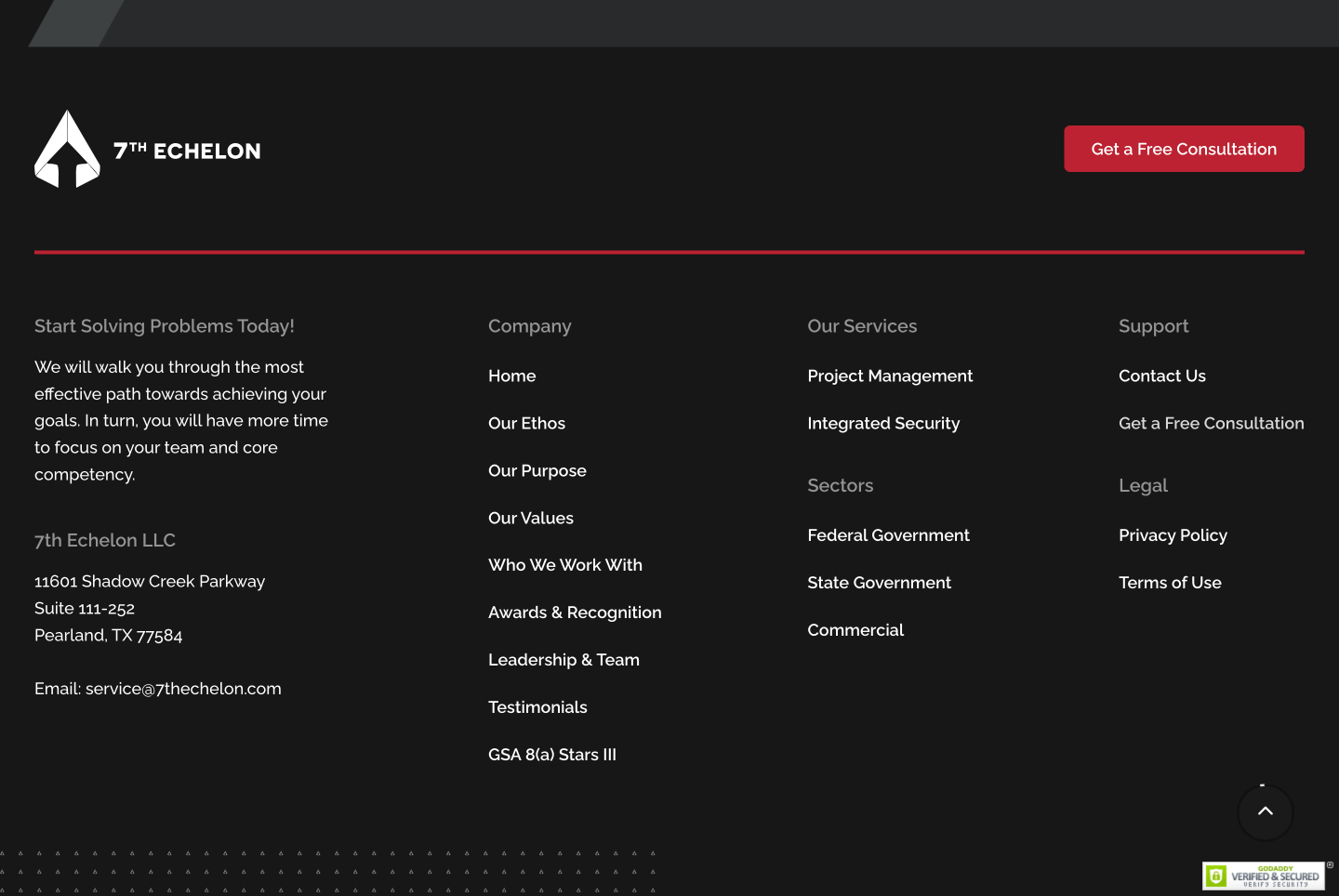This screenshot has height=896, width=1339.
Task: Select the Our Values footer link
Action: tap(530, 518)
